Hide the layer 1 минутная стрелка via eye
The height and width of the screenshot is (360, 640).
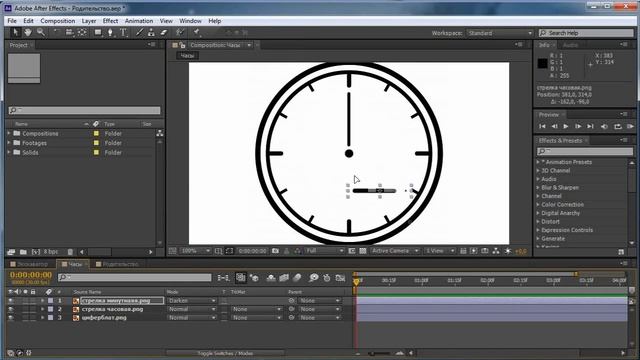point(11,300)
